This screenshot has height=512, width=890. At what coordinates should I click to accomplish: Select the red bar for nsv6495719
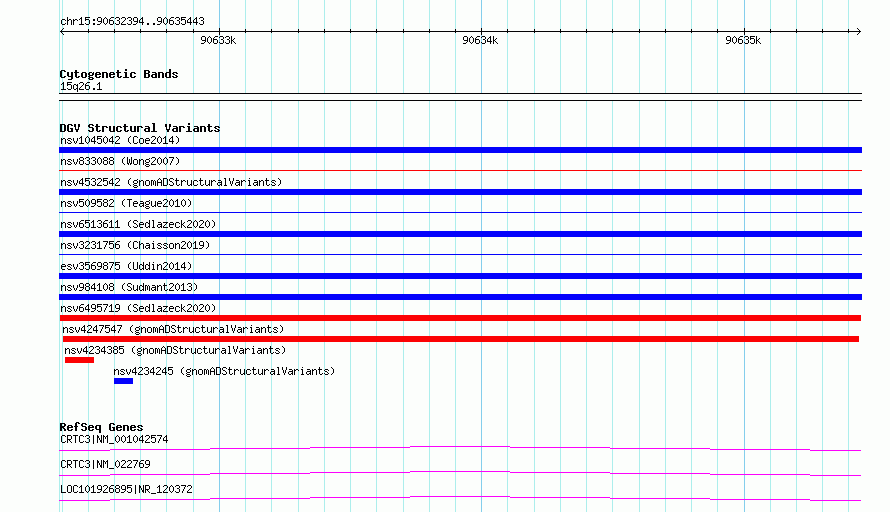click(x=460, y=318)
